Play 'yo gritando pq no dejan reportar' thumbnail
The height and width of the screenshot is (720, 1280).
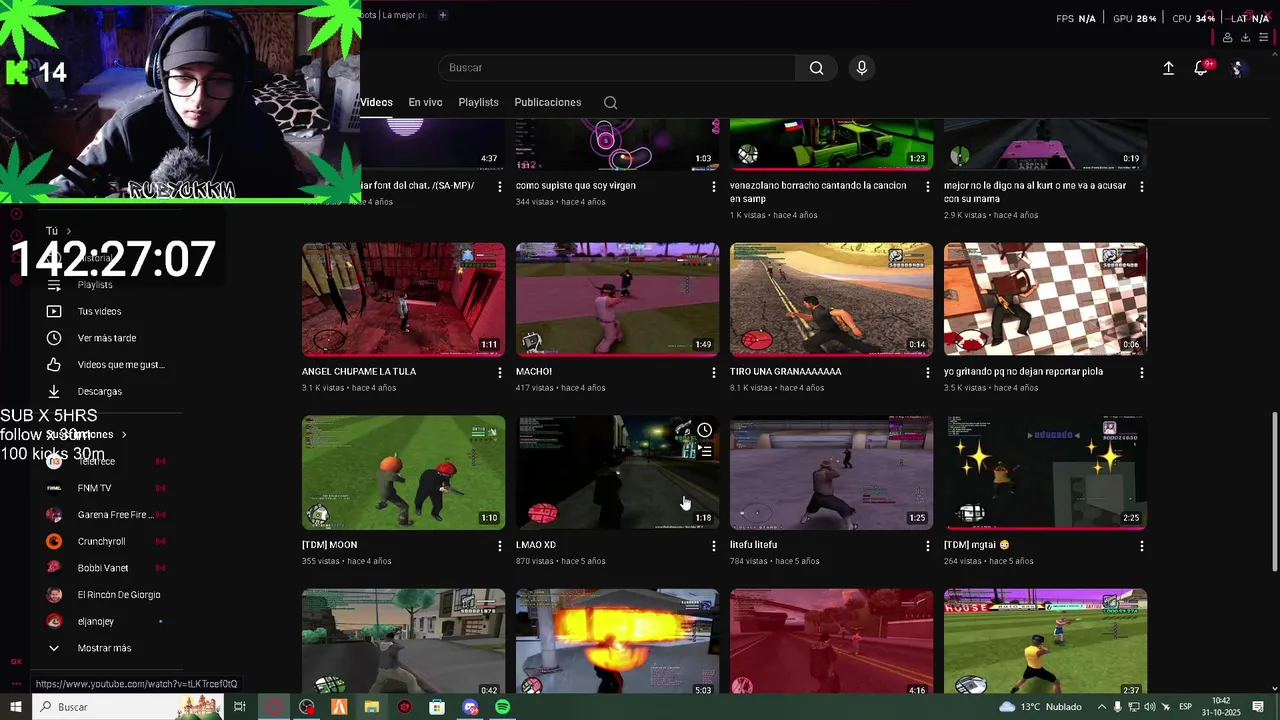pos(1045,299)
